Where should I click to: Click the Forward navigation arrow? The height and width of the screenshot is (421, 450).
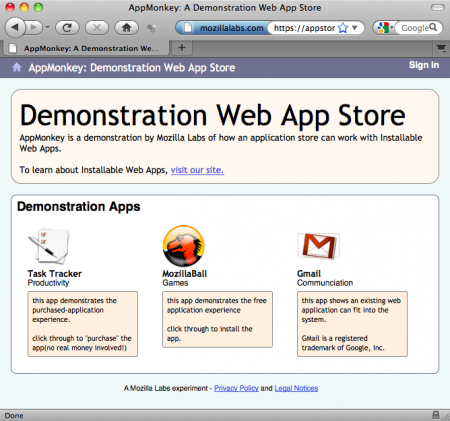pos(34,27)
